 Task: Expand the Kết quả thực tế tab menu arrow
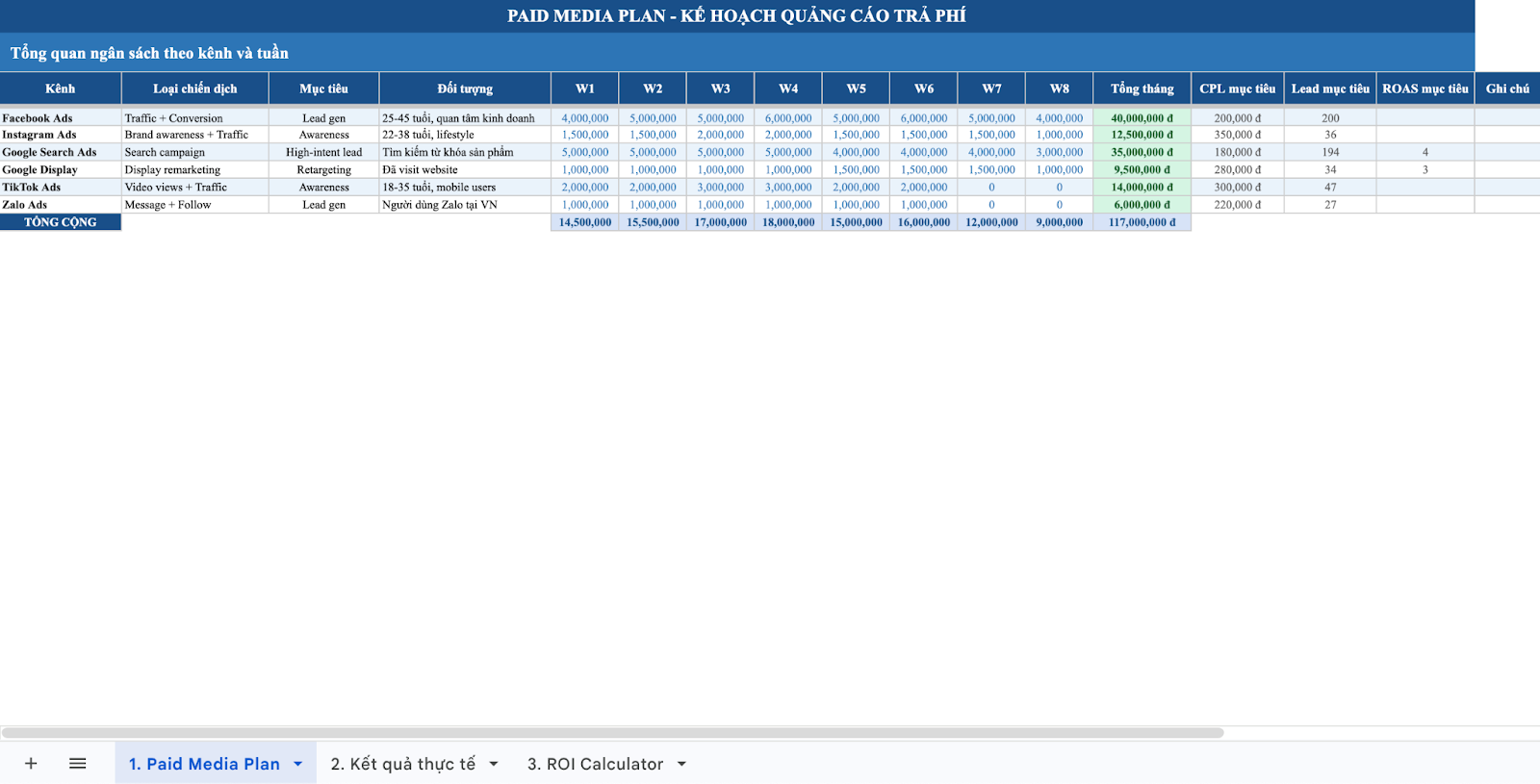click(x=494, y=764)
